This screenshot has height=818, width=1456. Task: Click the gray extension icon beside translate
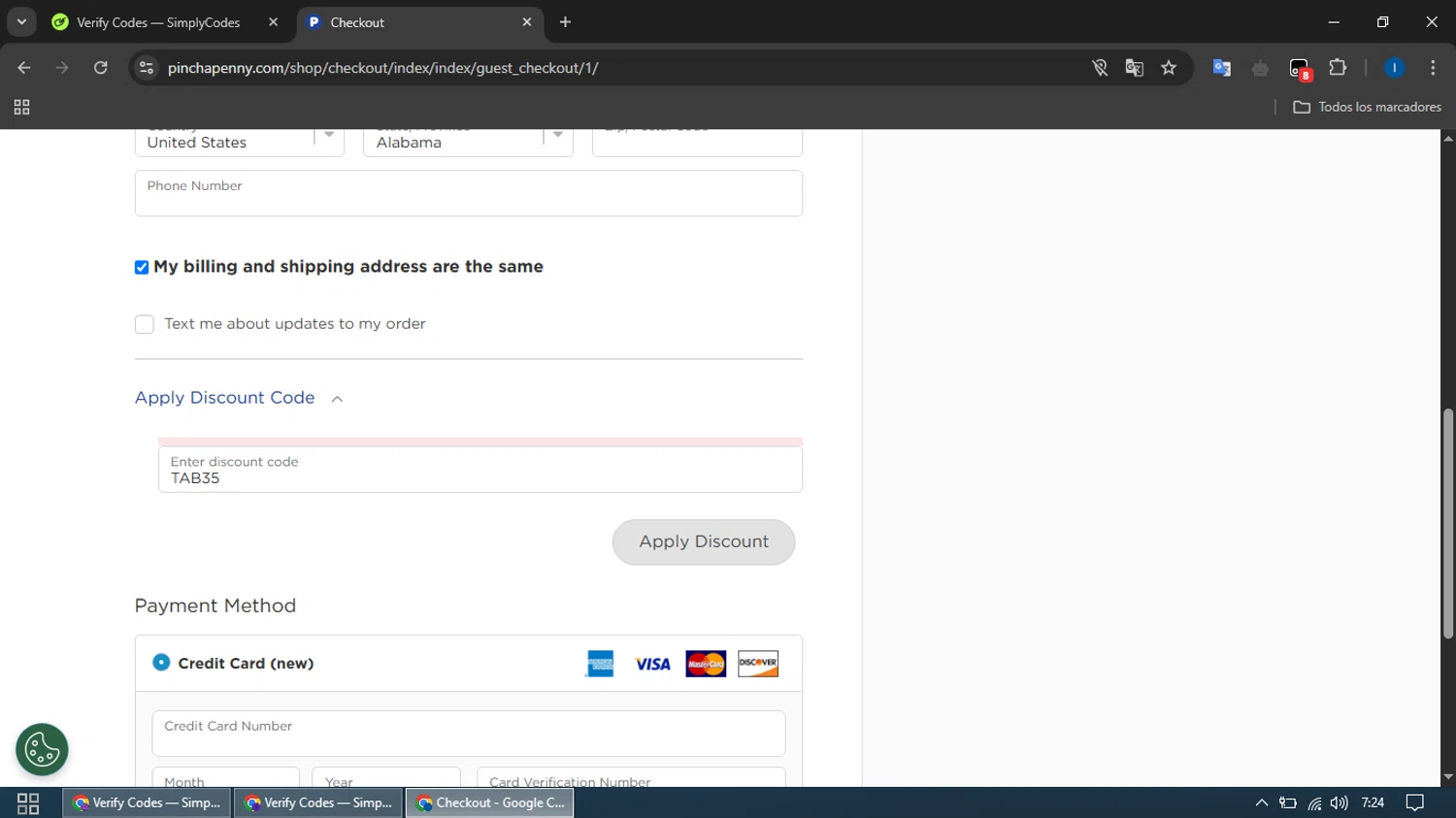1261,68
